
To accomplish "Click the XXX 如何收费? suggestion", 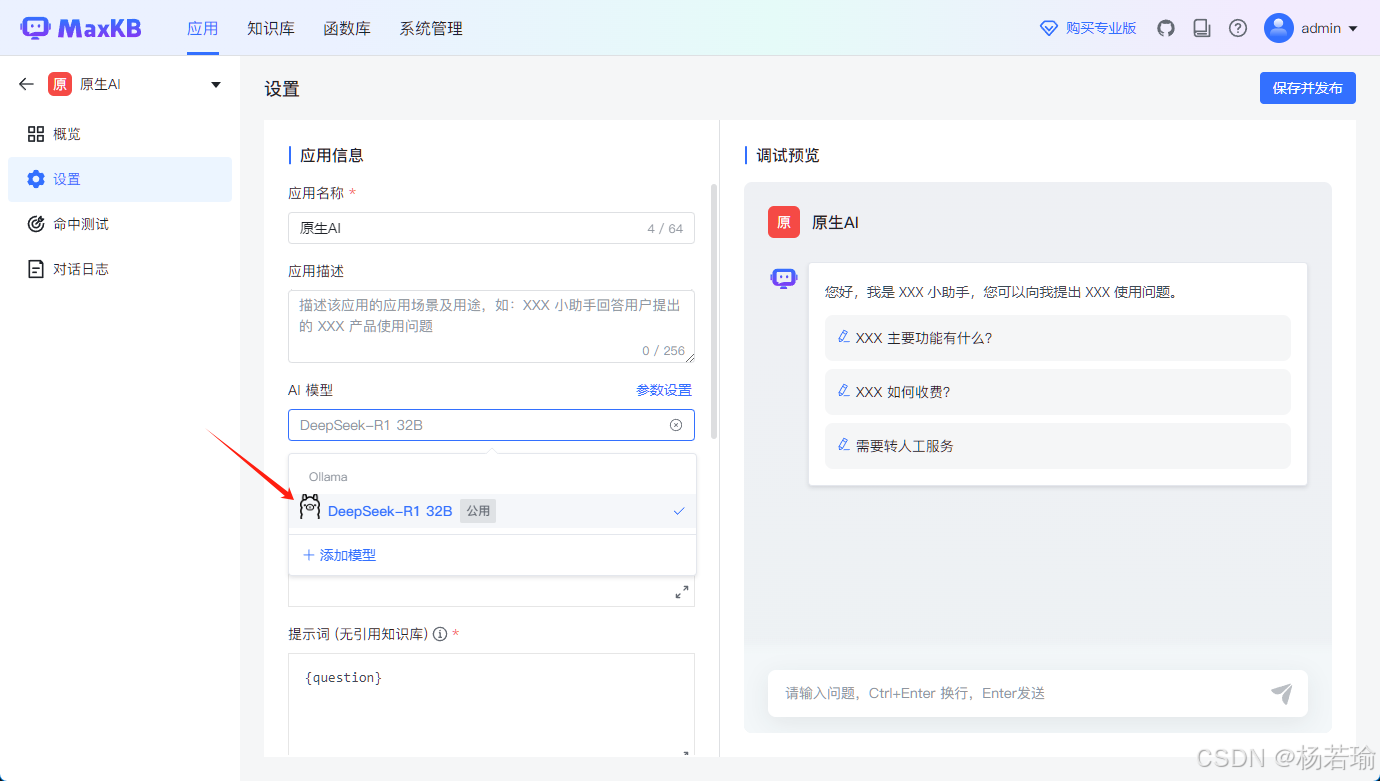I will [x=1058, y=392].
